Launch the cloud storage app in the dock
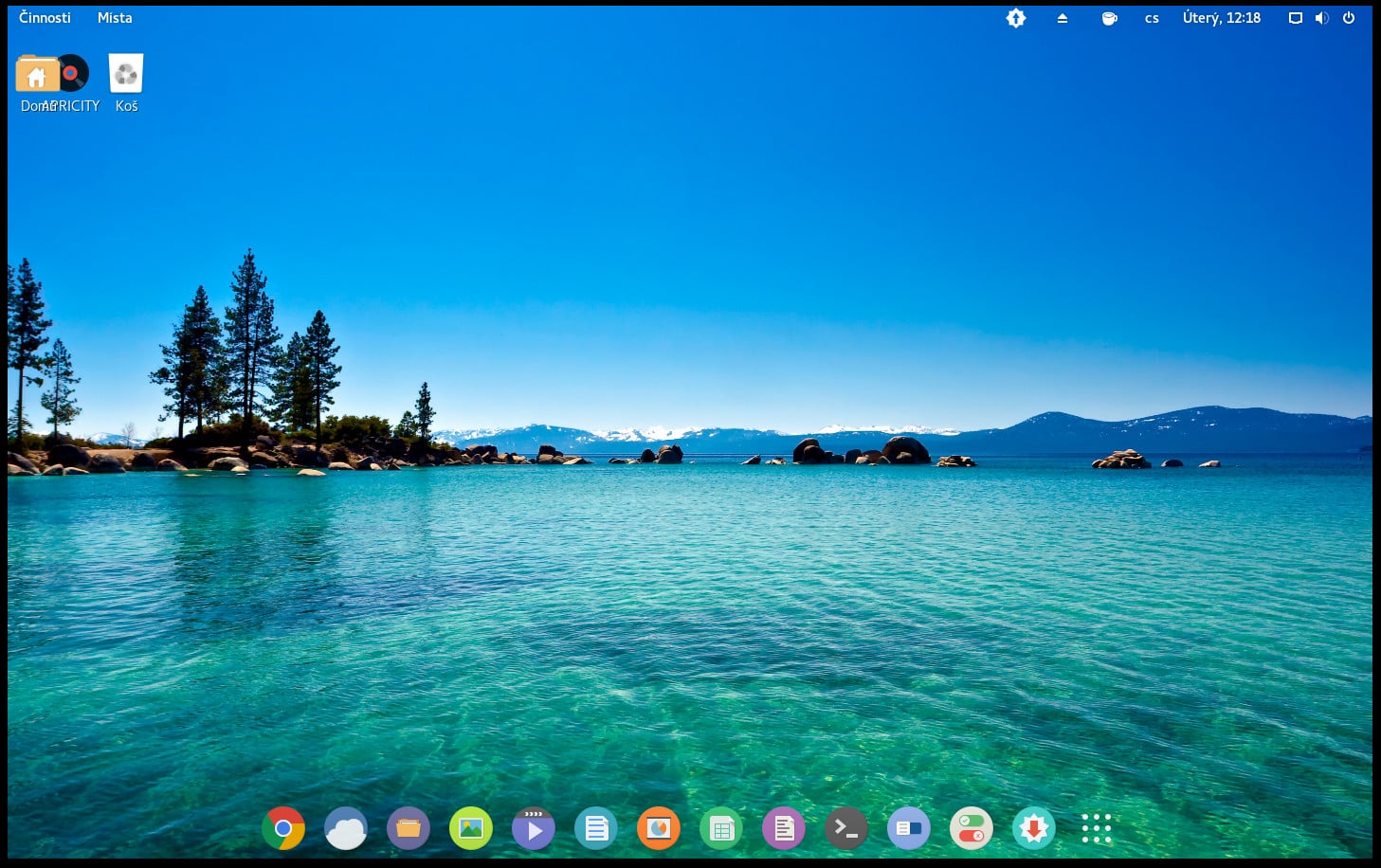The image size is (1381, 868). [x=345, y=827]
